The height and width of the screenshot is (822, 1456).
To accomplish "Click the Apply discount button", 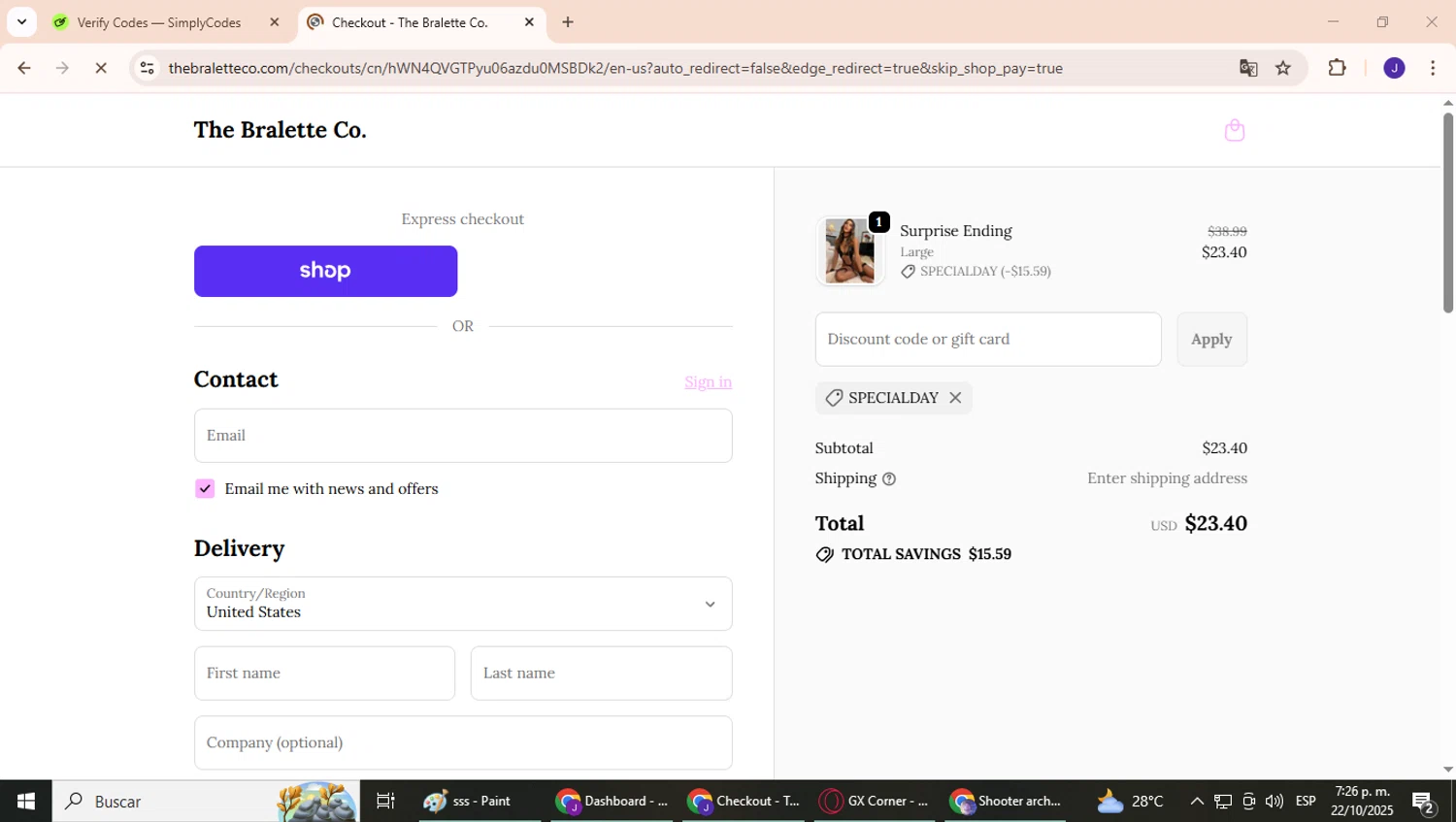I will pos(1211,339).
